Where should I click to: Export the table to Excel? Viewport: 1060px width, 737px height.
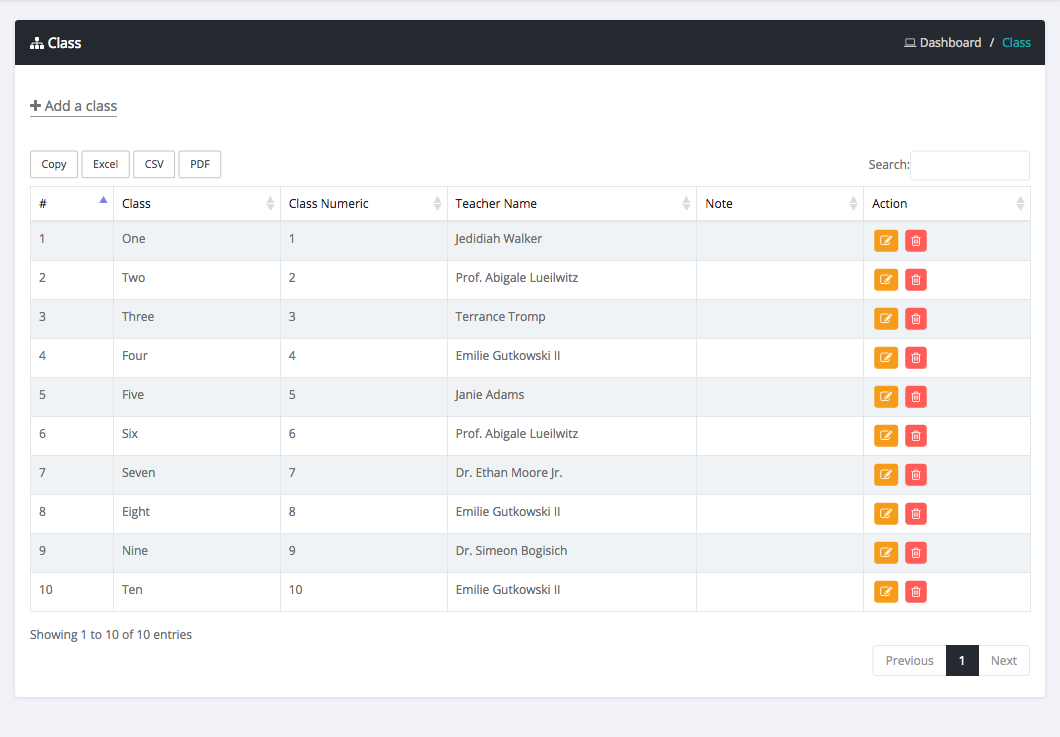[105, 165]
